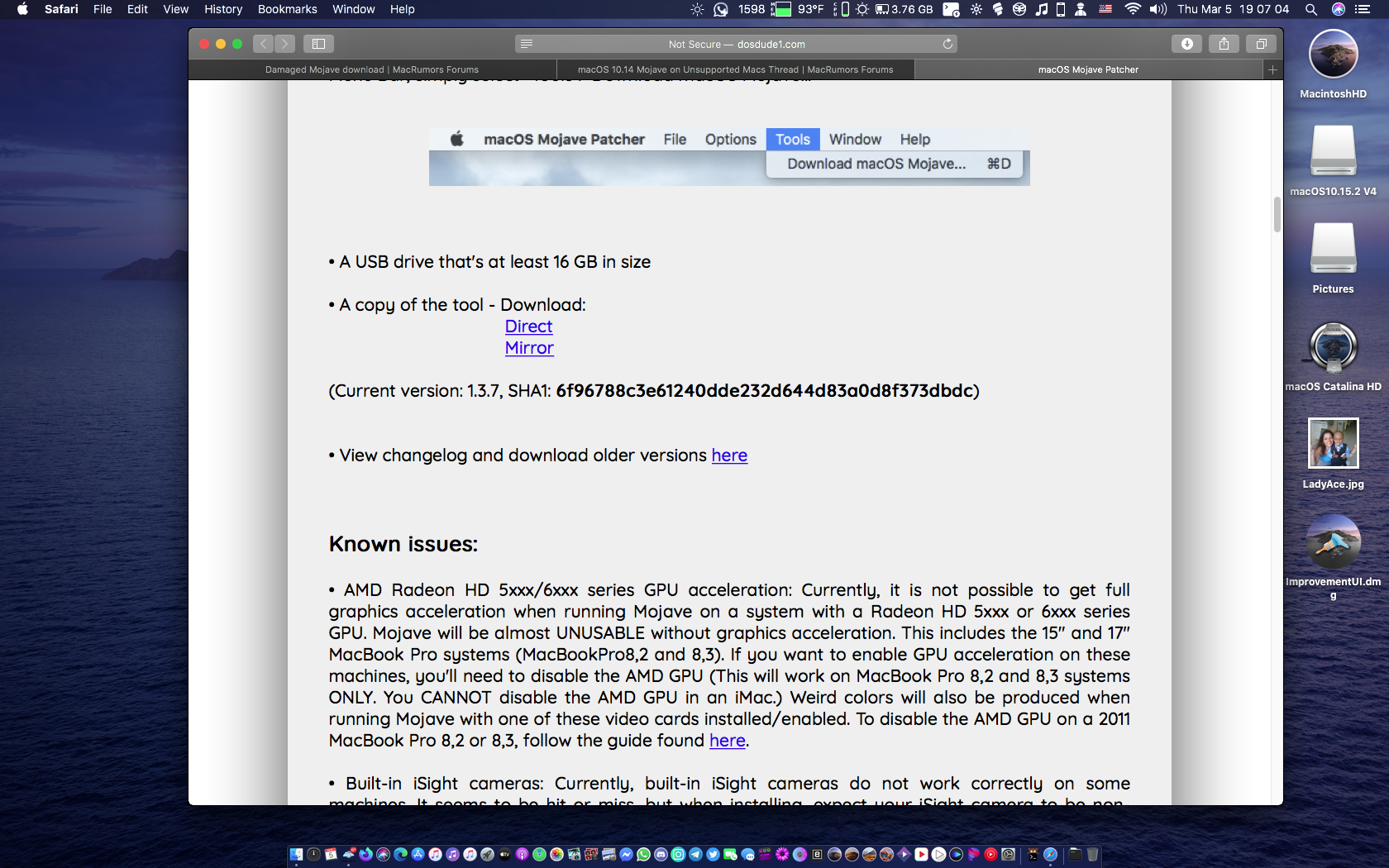Open Apple TV app in Dock
The image size is (1389, 868).
504,855
